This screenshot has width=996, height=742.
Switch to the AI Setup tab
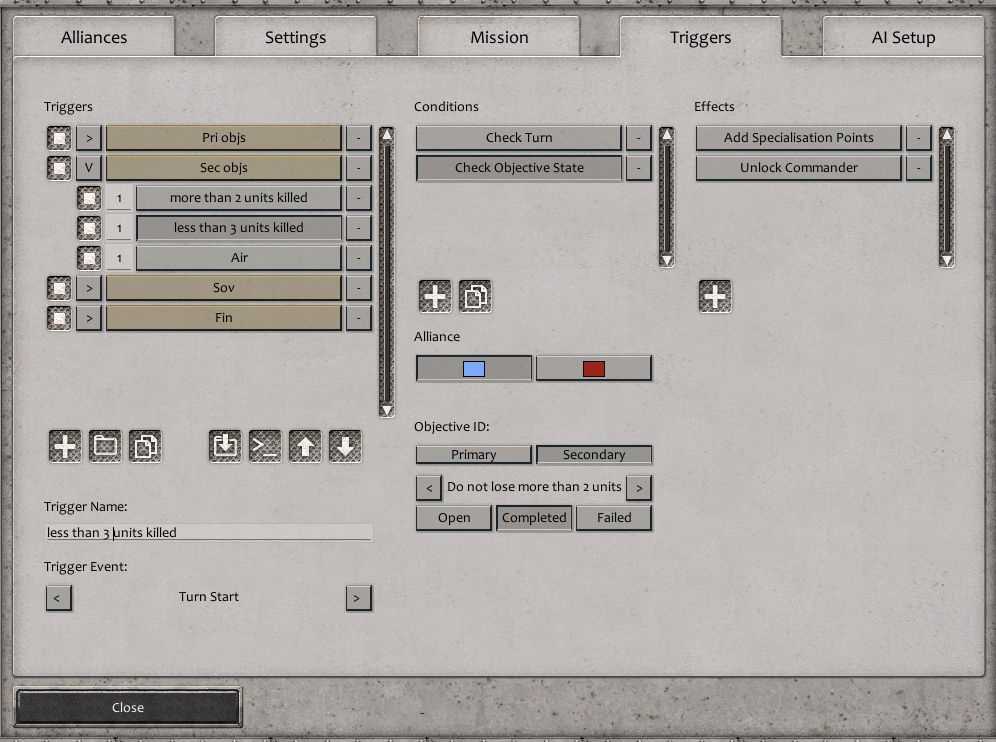(x=902, y=38)
